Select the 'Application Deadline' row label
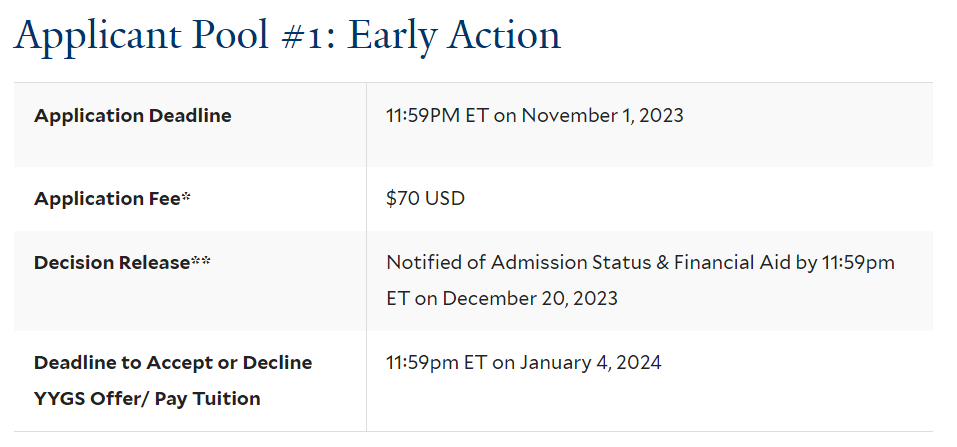The height and width of the screenshot is (447, 957). click(132, 115)
